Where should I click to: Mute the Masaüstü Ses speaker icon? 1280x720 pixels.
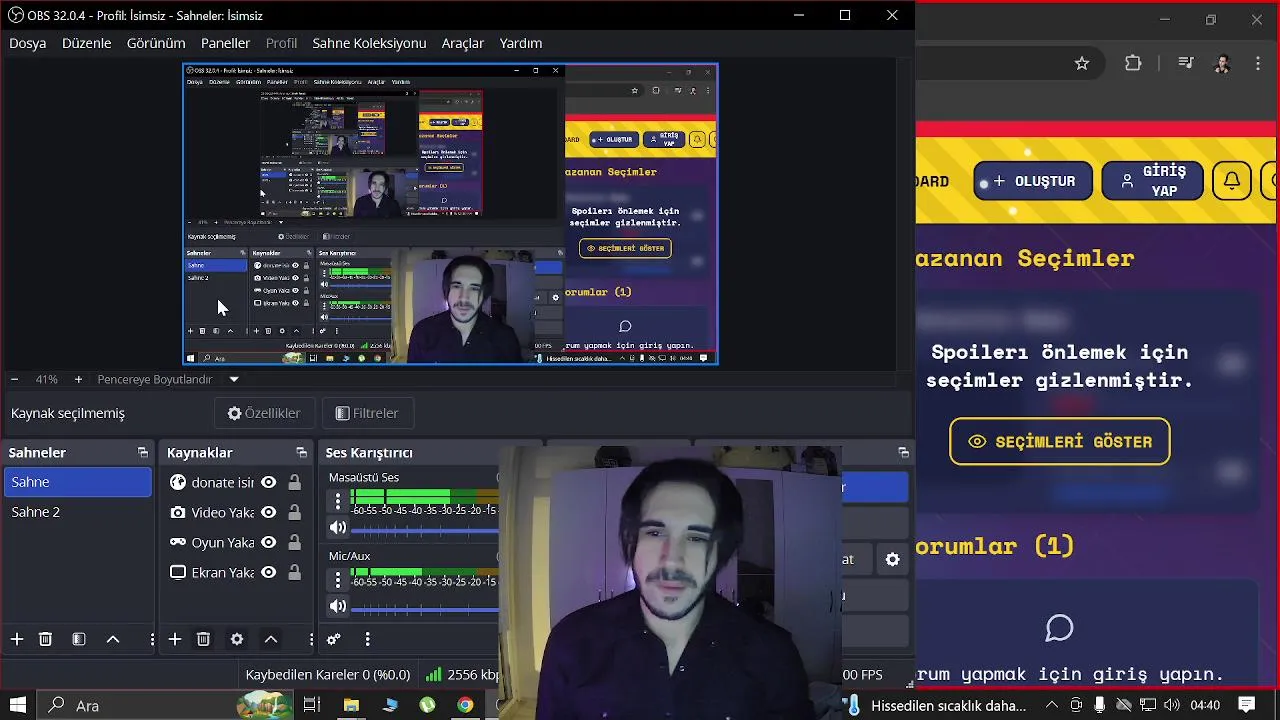pos(338,527)
